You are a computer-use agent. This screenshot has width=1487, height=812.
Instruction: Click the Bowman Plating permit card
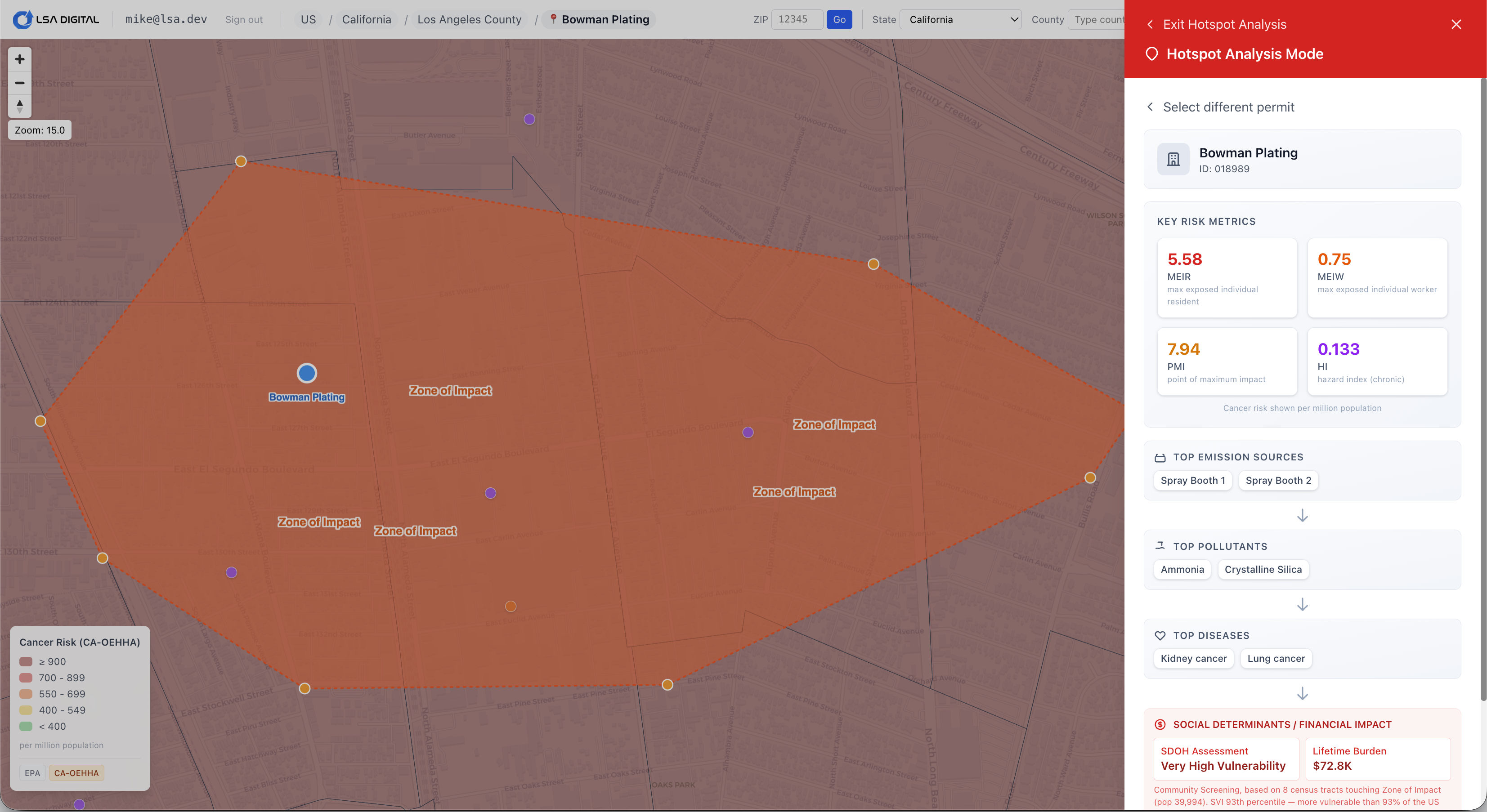1302,159
